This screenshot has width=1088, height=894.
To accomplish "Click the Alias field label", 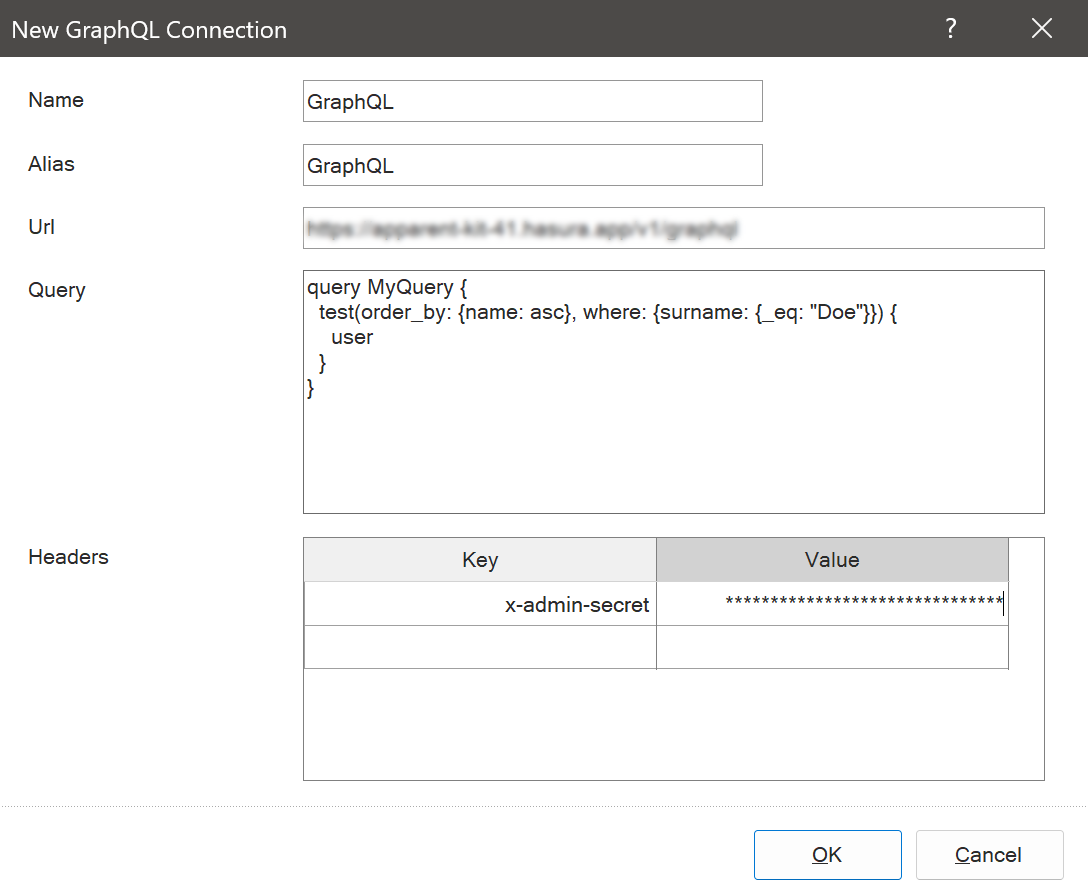I will coord(51,164).
